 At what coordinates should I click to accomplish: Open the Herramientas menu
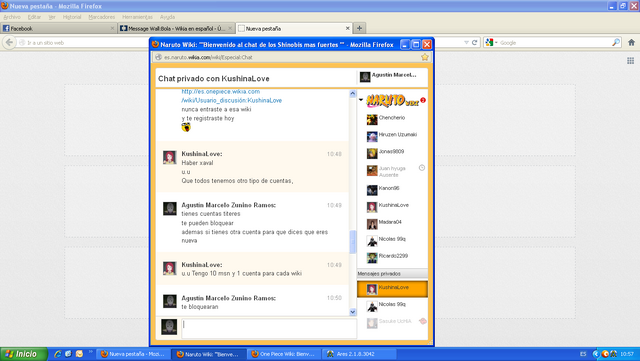(137, 17)
